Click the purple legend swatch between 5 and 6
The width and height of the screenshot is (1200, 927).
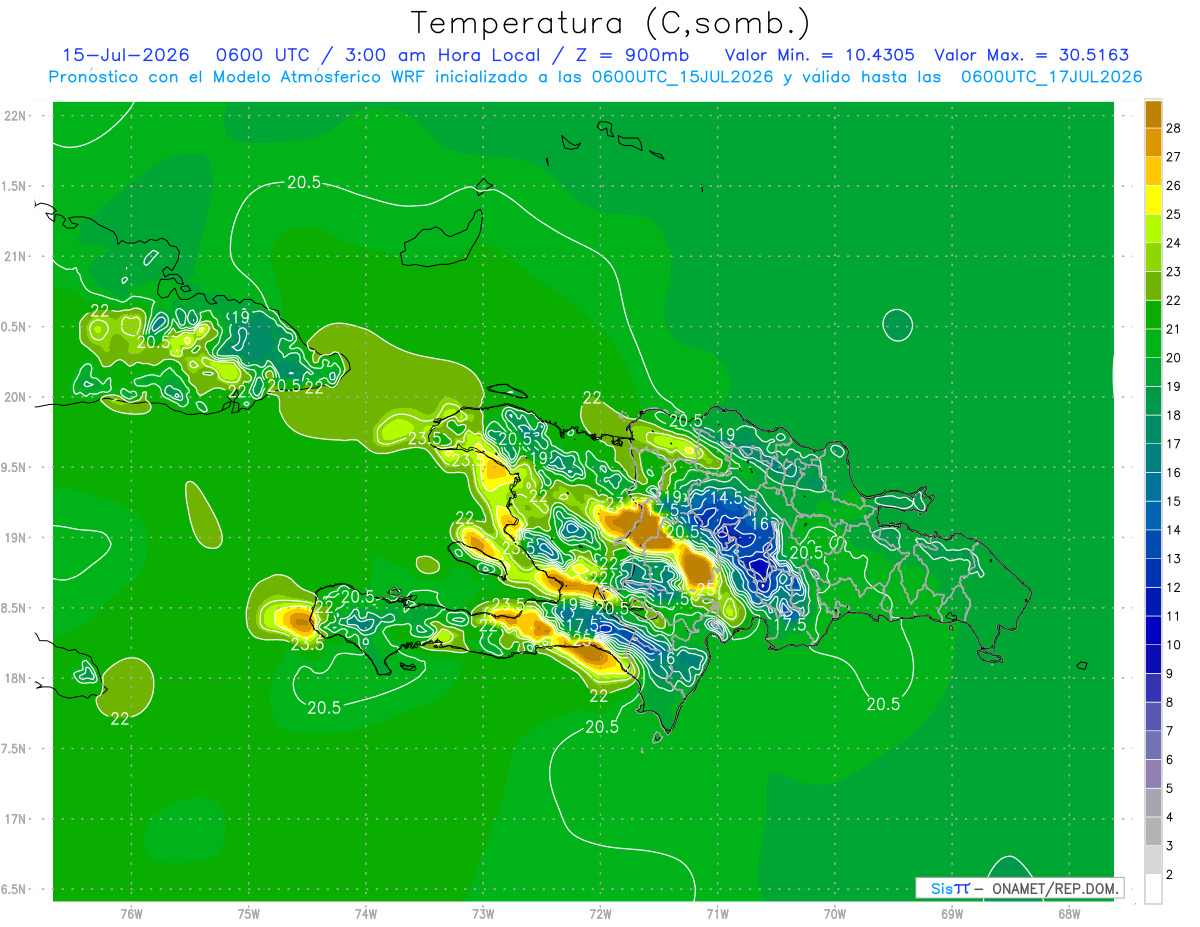[1153, 774]
